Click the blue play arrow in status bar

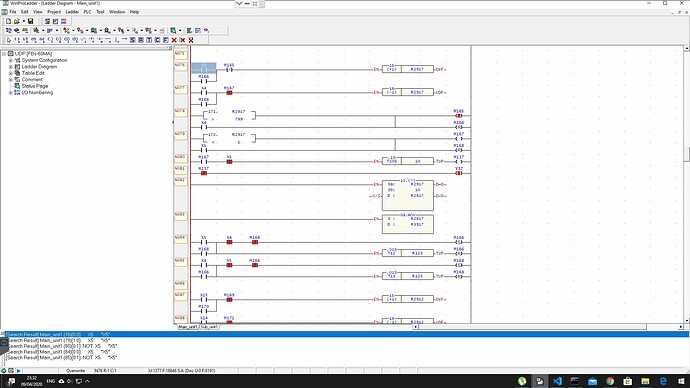[x=18, y=371]
